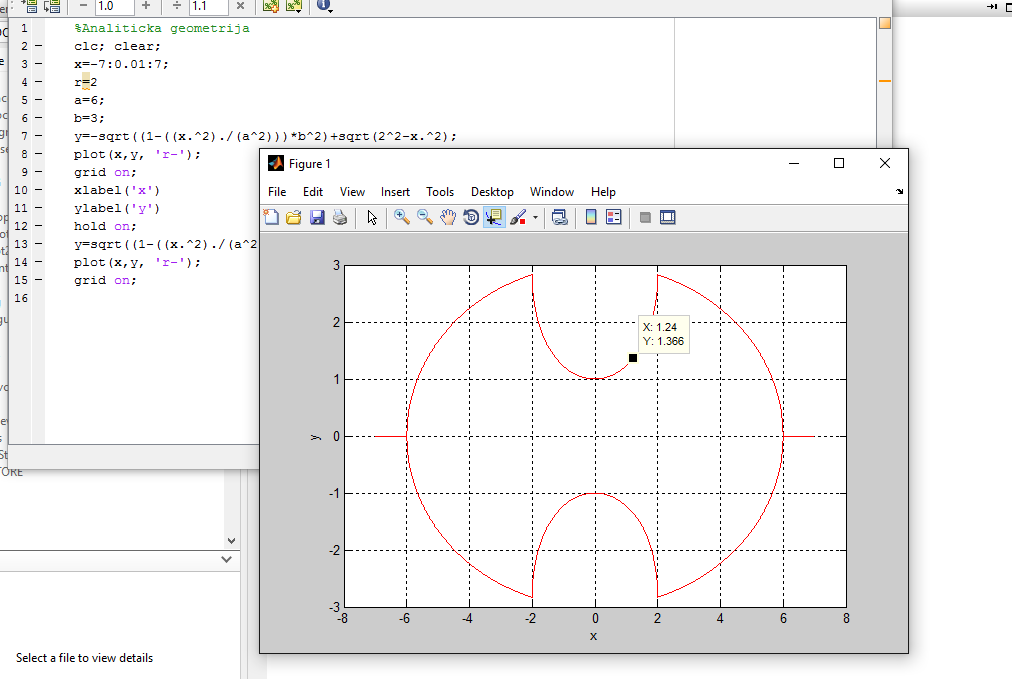Viewport: 1012px width, 679px height.
Task: Save the figure with floppy disk icon
Action: (x=317, y=217)
